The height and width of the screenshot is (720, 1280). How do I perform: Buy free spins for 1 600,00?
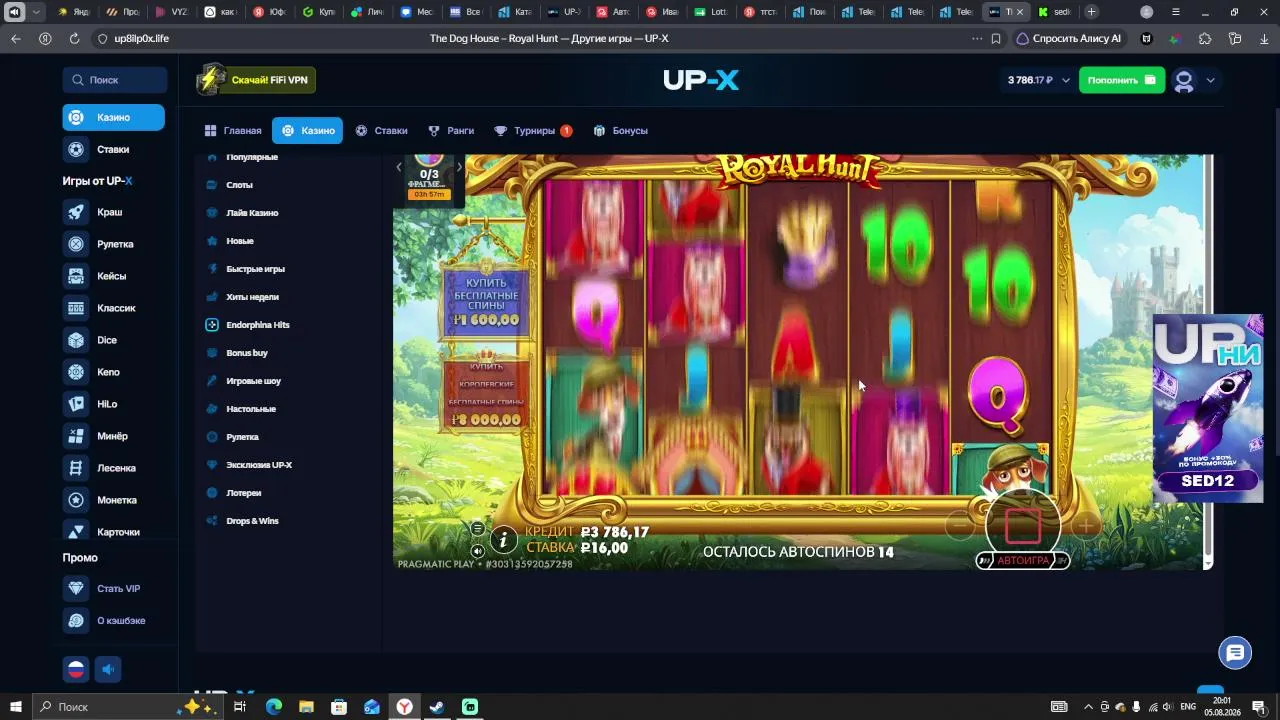486,300
